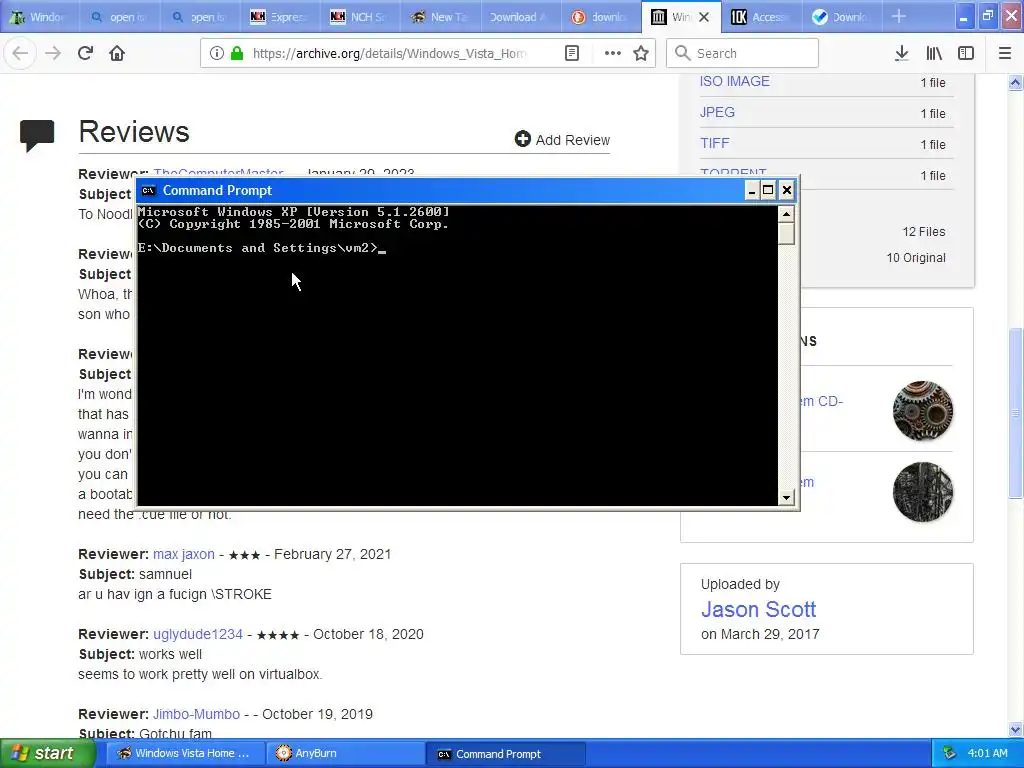Click the Add Review link text
This screenshot has height=768, width=1024.
[x=573, y=140]
